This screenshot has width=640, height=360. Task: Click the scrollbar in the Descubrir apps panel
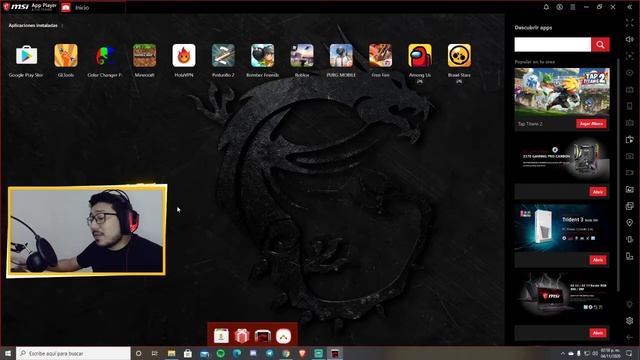(618, 175)
